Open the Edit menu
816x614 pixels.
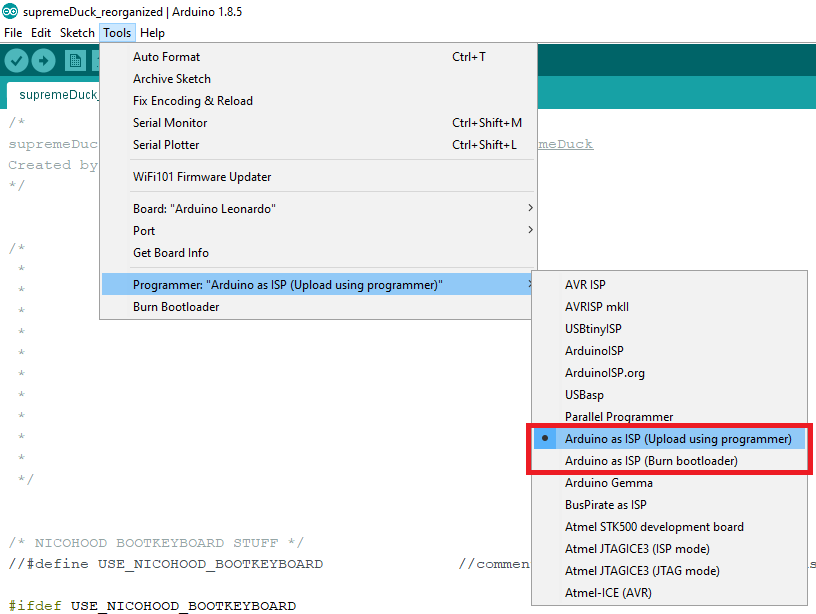coord(41,33)
